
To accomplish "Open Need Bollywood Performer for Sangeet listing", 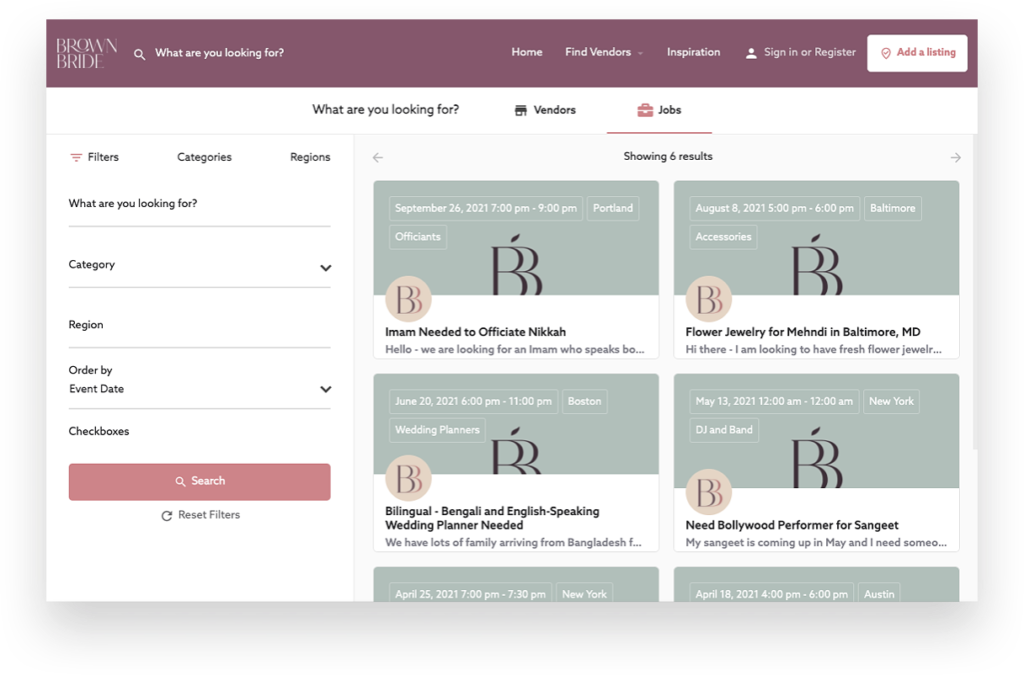I will [x=792, y=526].
